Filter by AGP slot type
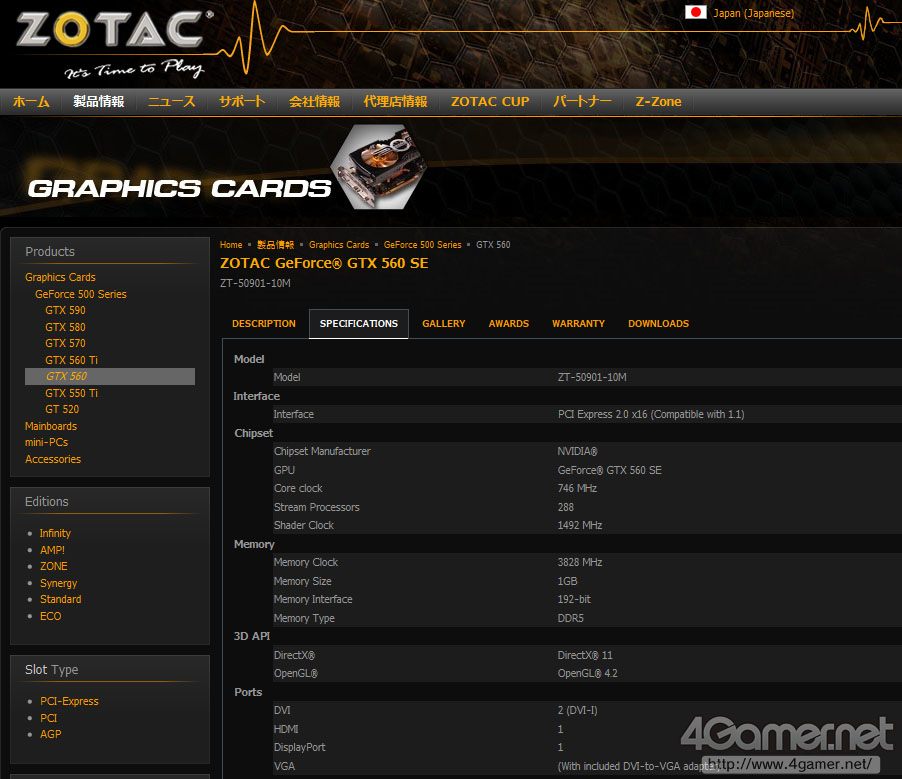 [50, 734]
